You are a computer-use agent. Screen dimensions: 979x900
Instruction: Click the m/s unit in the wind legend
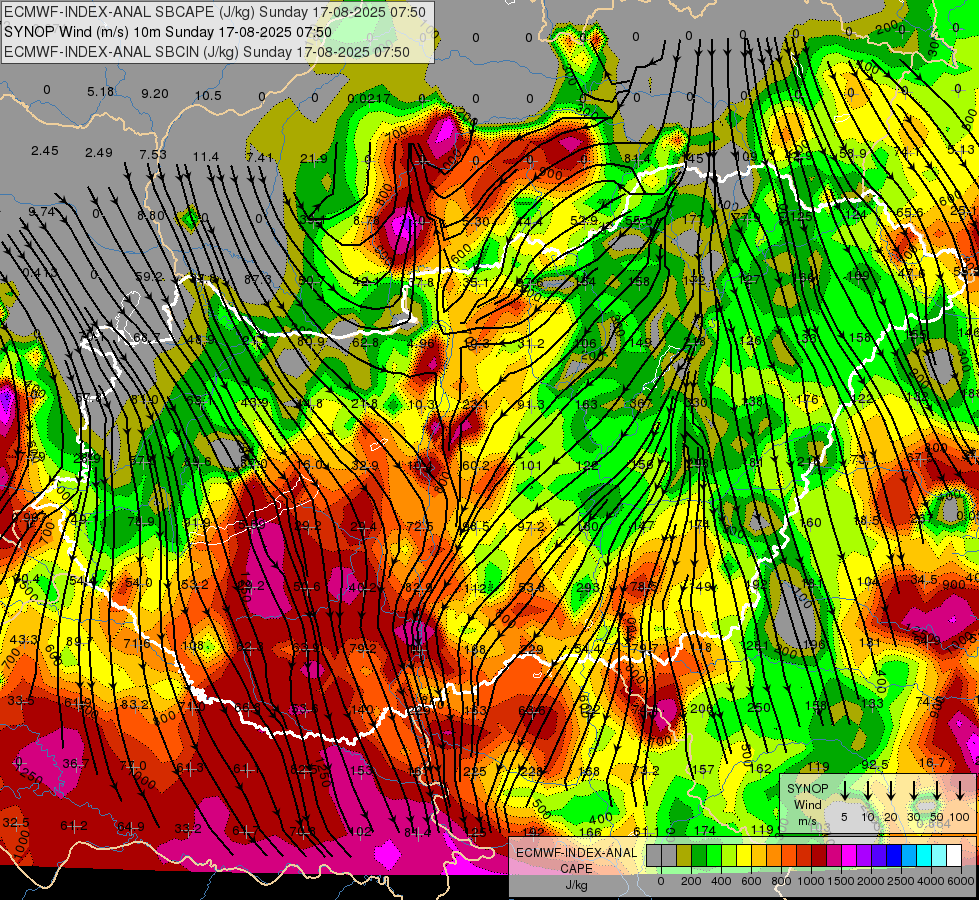tap(807, 821)
